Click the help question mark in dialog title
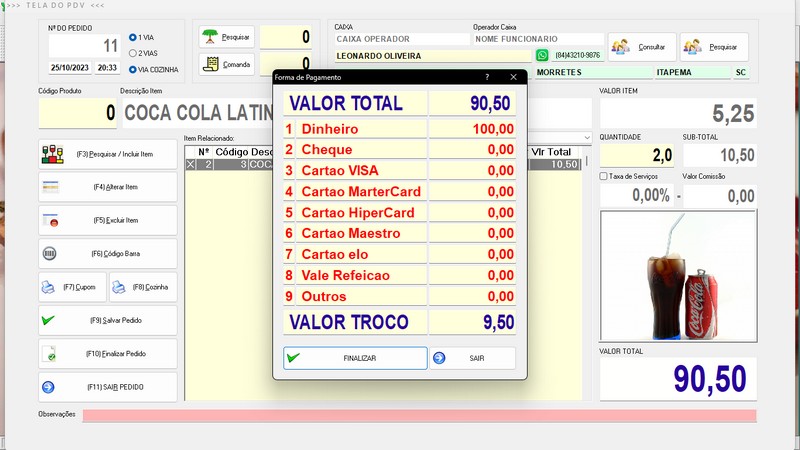Image resolution: width=800 pixels, height=450 pixels. click(487, 77)
